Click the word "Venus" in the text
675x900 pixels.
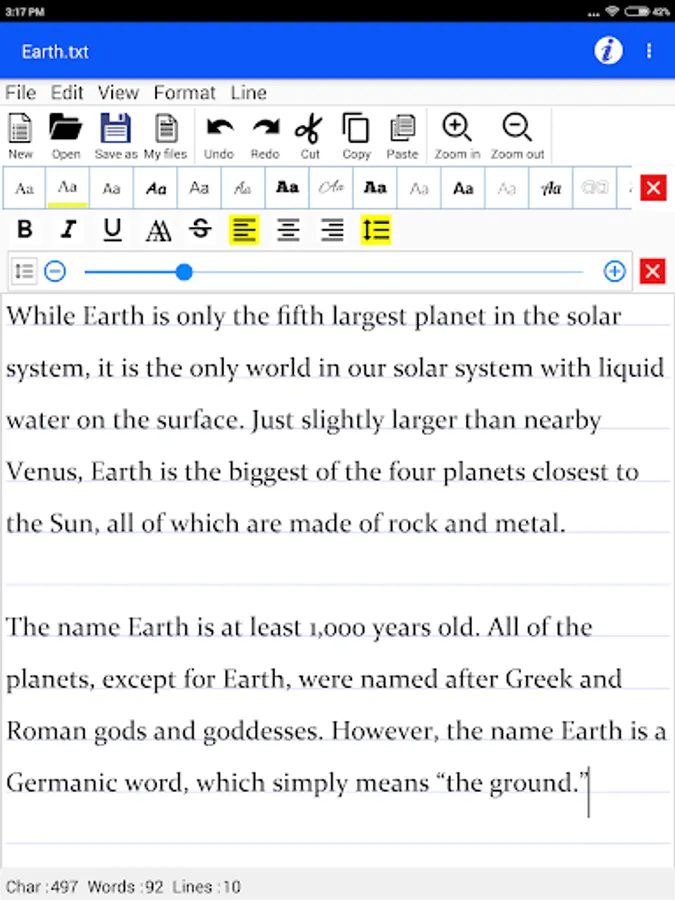pos(44,472)
